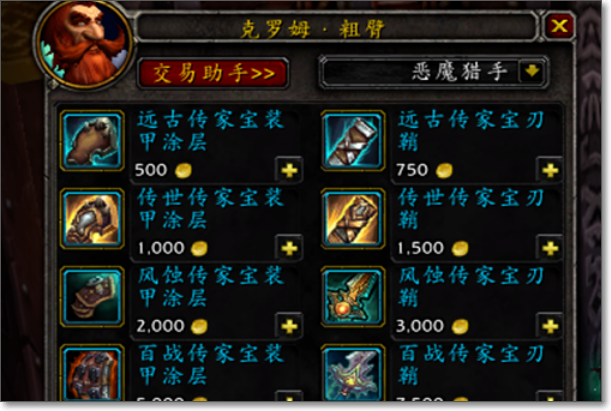Click 百战传家宝装甲涂层 item icon
The height and width of the screenshot is (411, 611).
click(x=92, y=373)
